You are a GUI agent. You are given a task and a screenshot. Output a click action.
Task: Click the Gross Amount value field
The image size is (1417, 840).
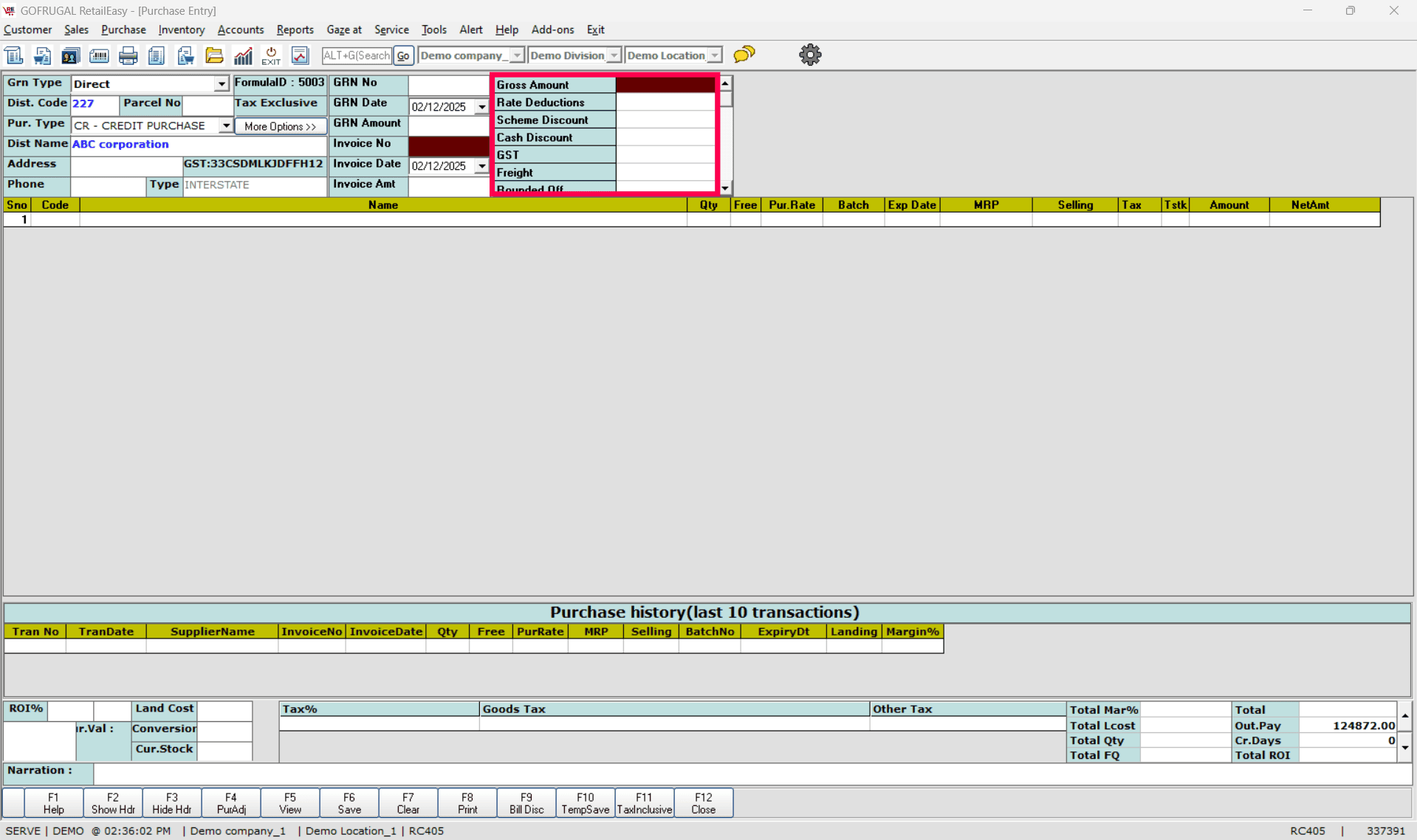pyautogui.click(x=665, y=85)
